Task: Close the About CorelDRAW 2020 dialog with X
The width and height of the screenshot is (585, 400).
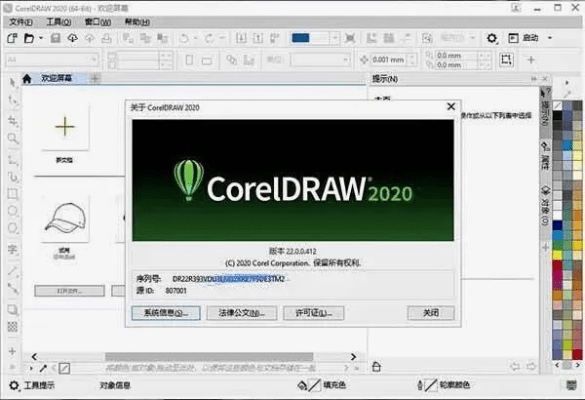Action: coord(451,107)
